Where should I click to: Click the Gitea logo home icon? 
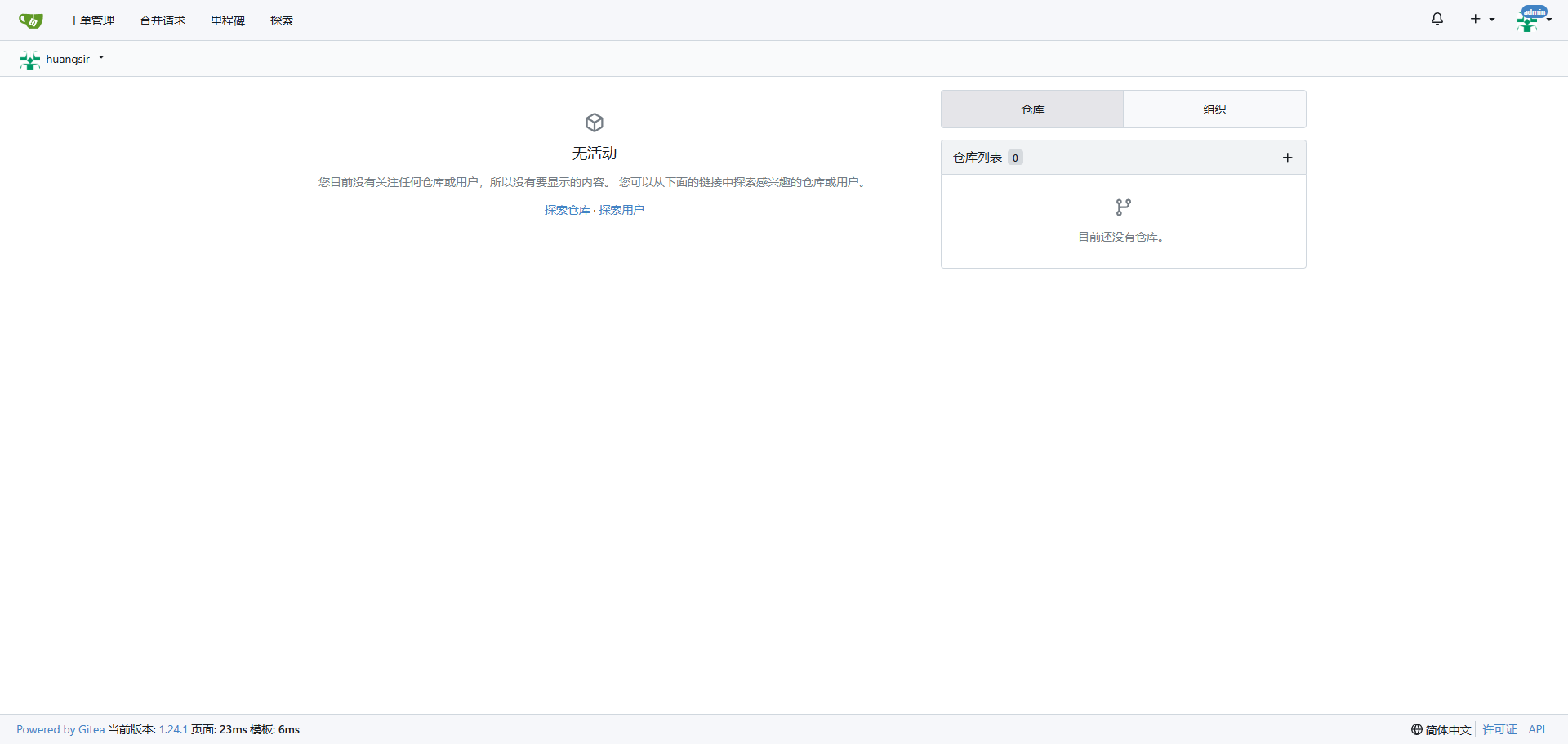30,20
